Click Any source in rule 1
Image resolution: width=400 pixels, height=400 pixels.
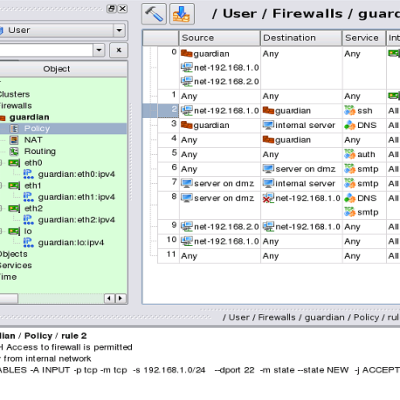point(189,96)
